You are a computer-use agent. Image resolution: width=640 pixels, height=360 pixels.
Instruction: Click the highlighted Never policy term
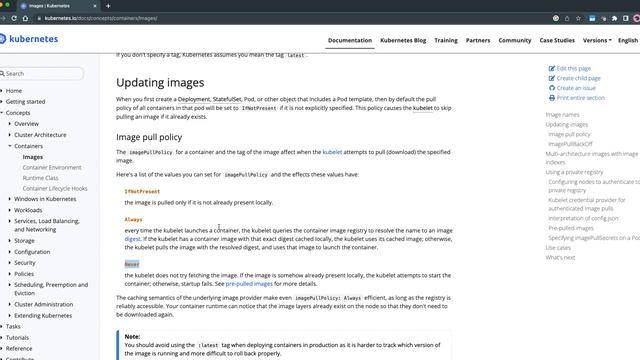pyautogui.click(x=132, y=264)
